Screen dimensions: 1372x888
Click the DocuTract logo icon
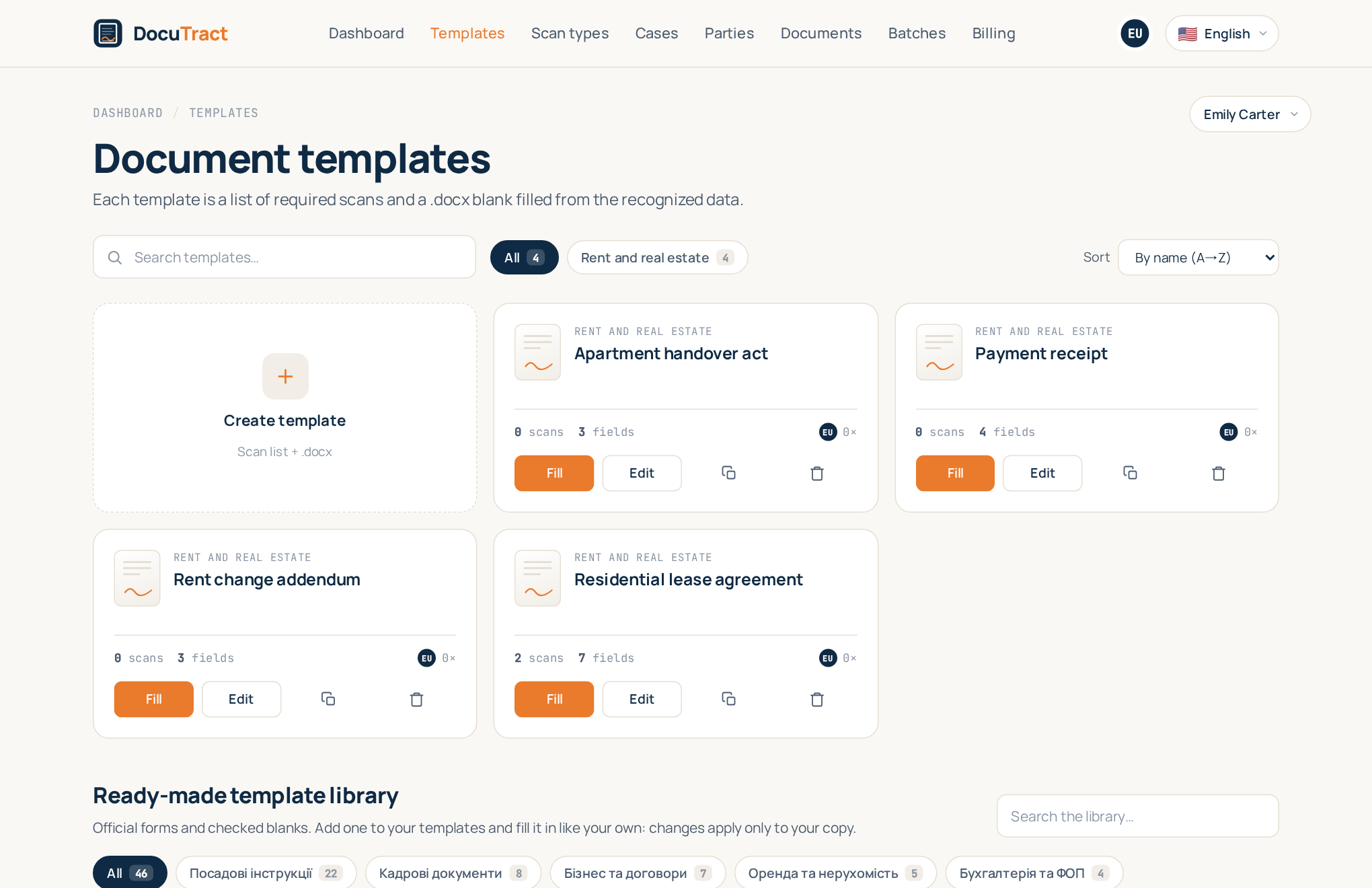pyautogui.click(x=108, y=34)
